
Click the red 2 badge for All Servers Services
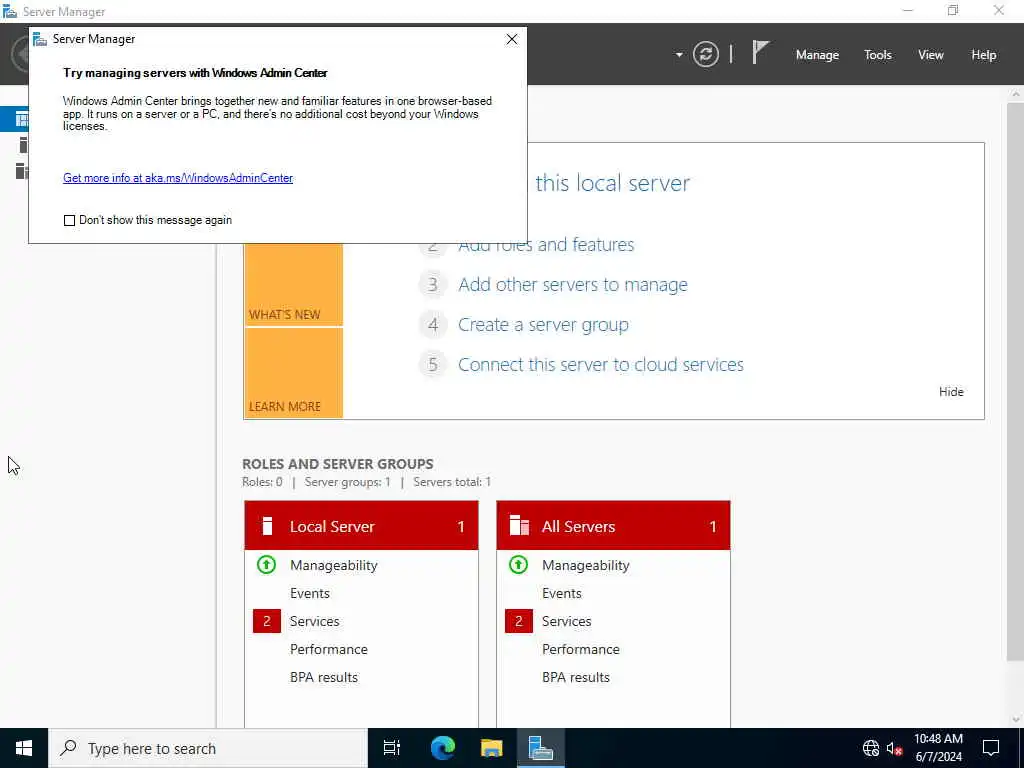(519, 621)
